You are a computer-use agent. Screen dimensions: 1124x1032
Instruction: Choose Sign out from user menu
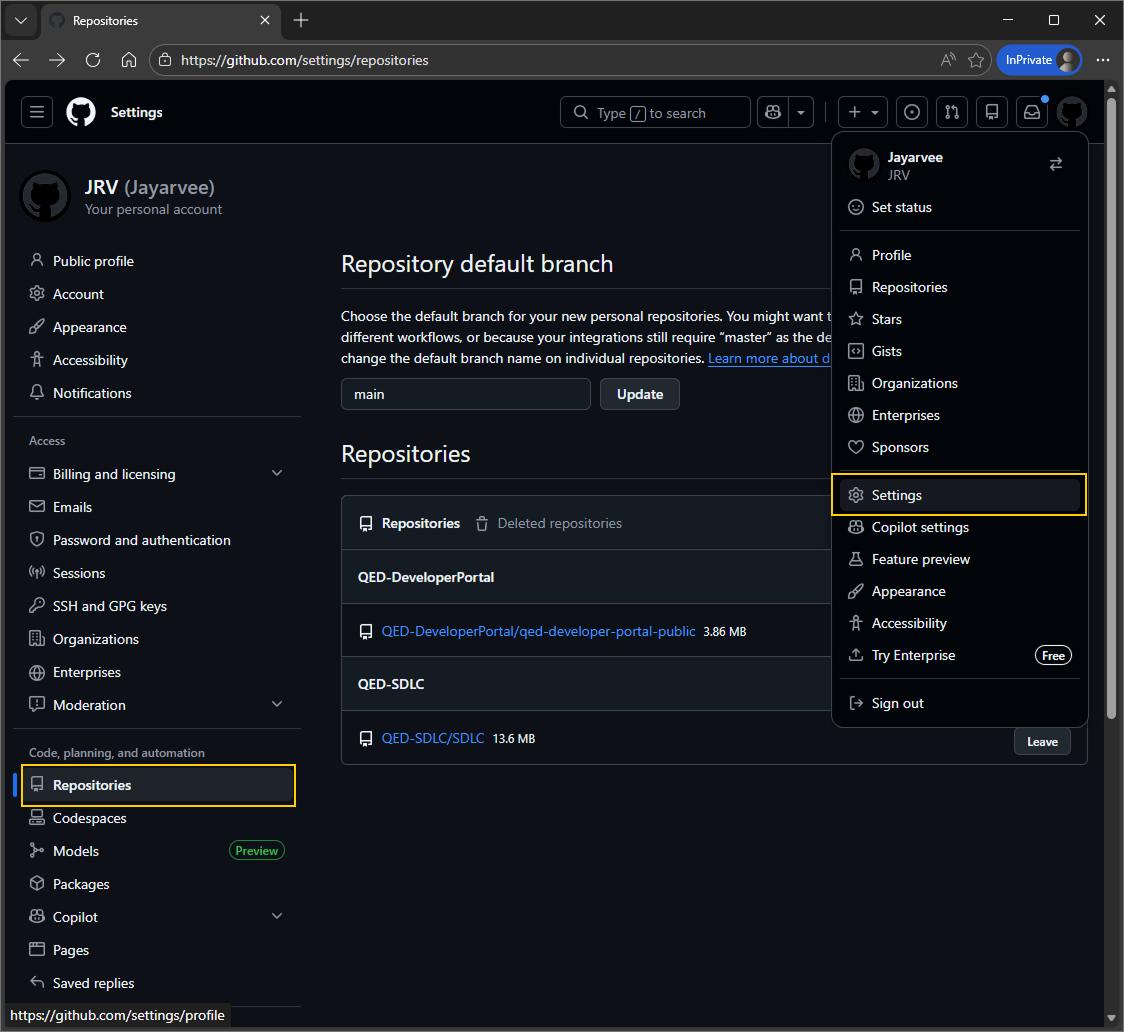897,703
